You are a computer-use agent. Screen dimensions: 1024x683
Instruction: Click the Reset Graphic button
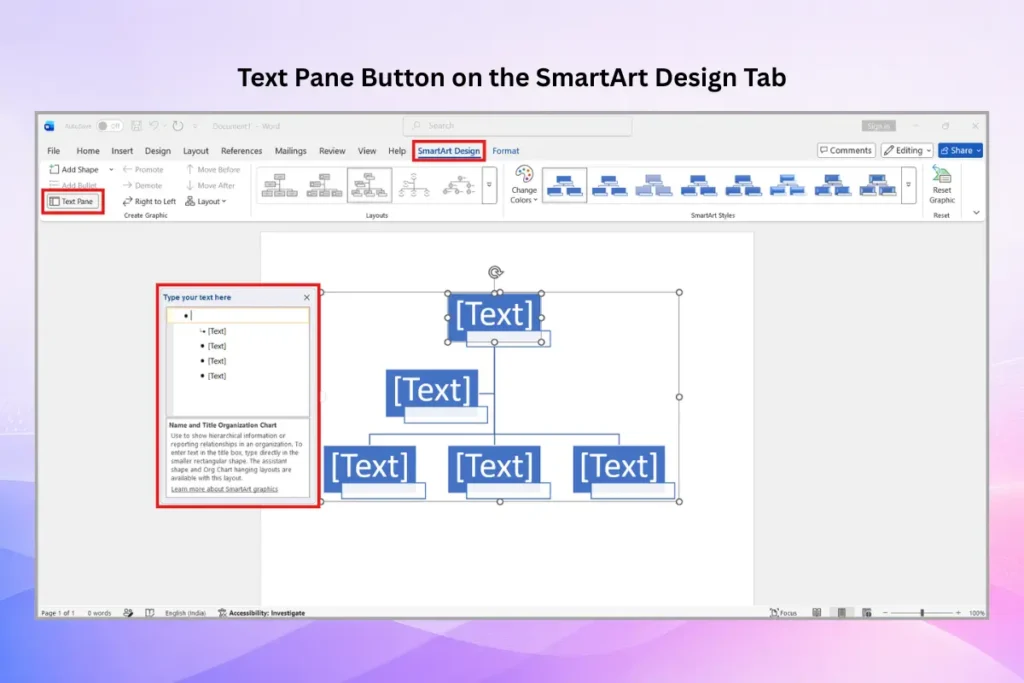pyautogui.click(x=942, y=185)
